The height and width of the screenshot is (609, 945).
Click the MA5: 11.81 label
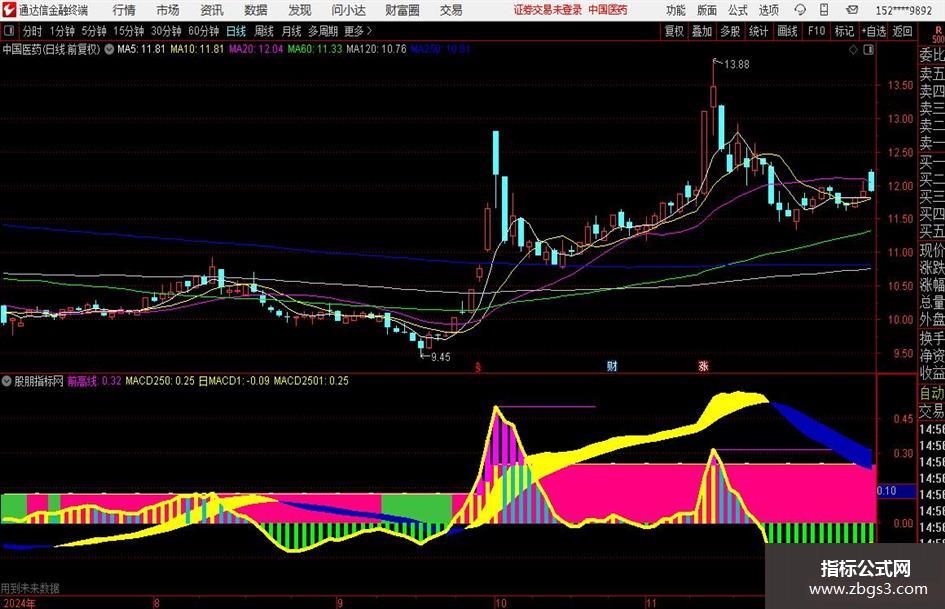(x=141, y=49)
